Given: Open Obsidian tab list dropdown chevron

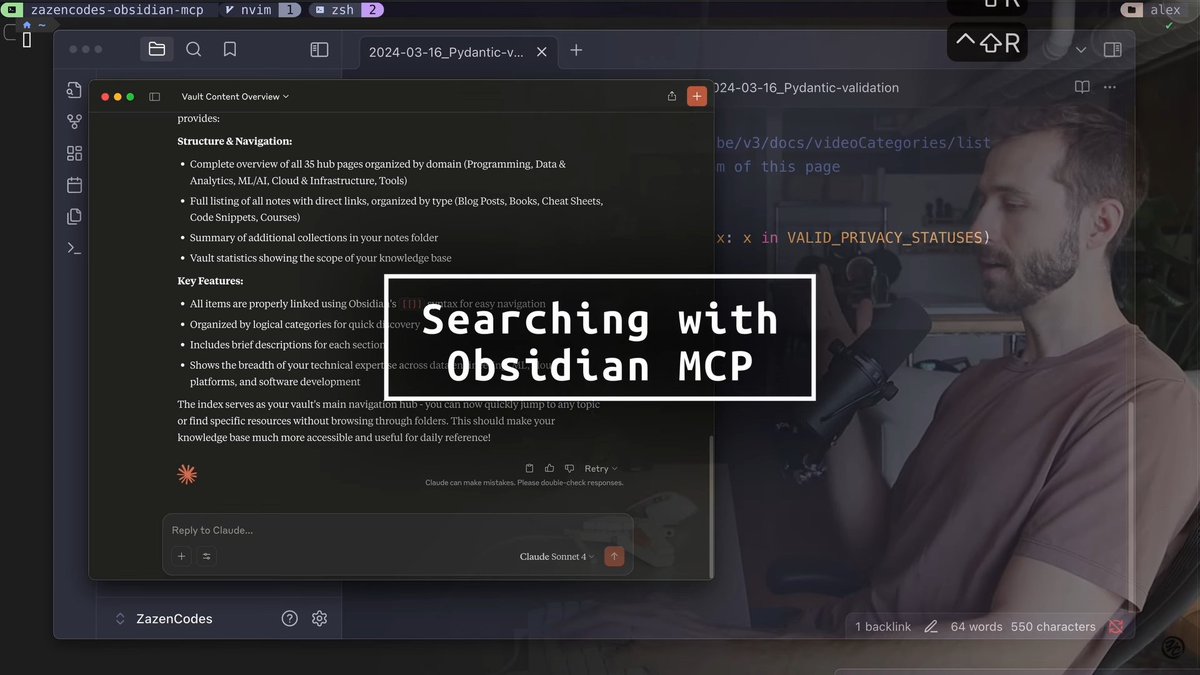Looking at the screenshot, I should point(1081,50).
